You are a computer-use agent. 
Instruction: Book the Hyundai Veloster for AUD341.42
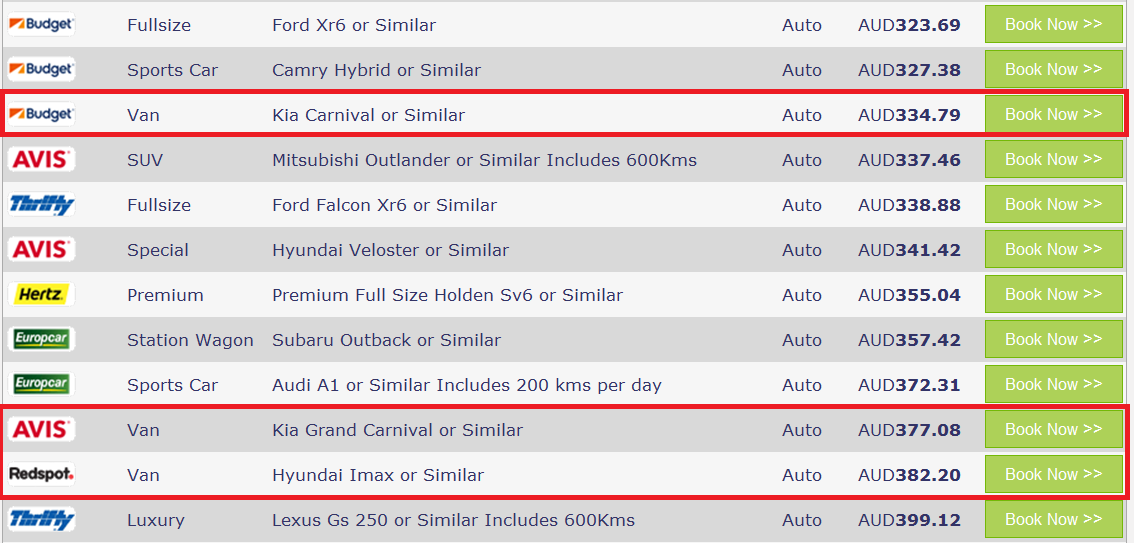pos(1053,250)
